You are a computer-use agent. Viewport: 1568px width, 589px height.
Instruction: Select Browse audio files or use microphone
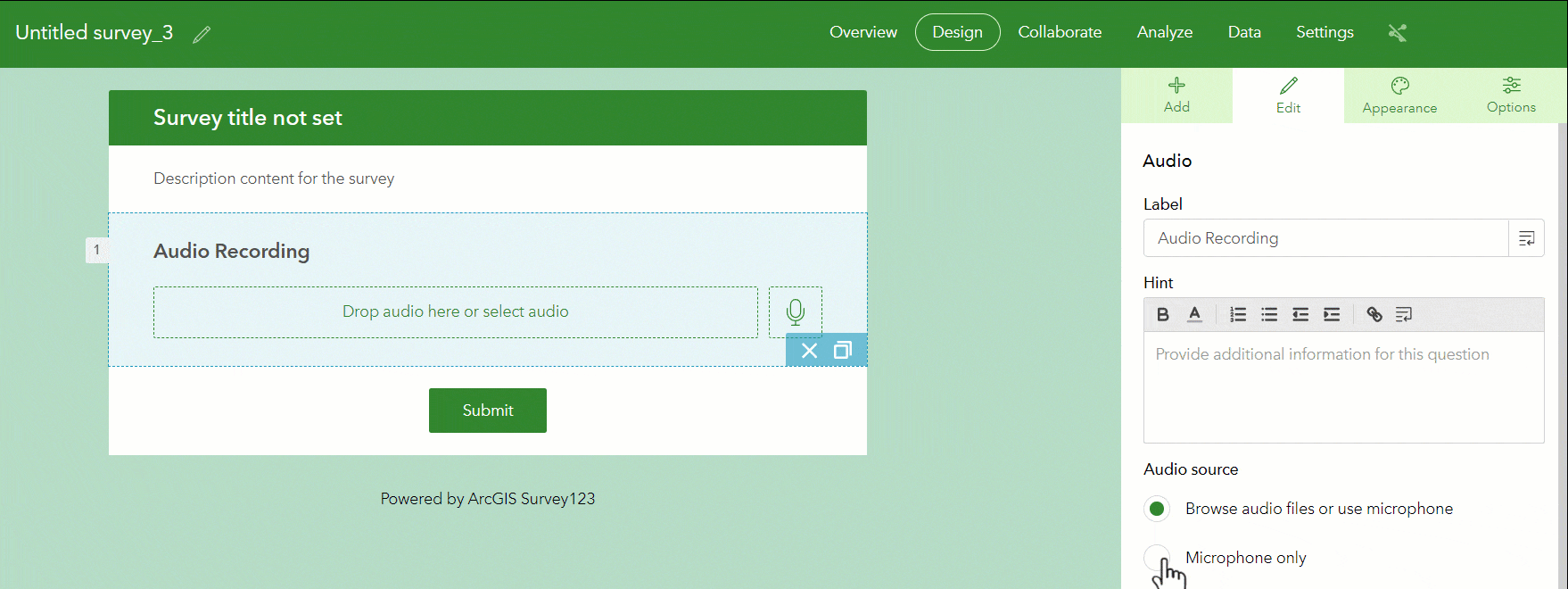[1157, 509]
